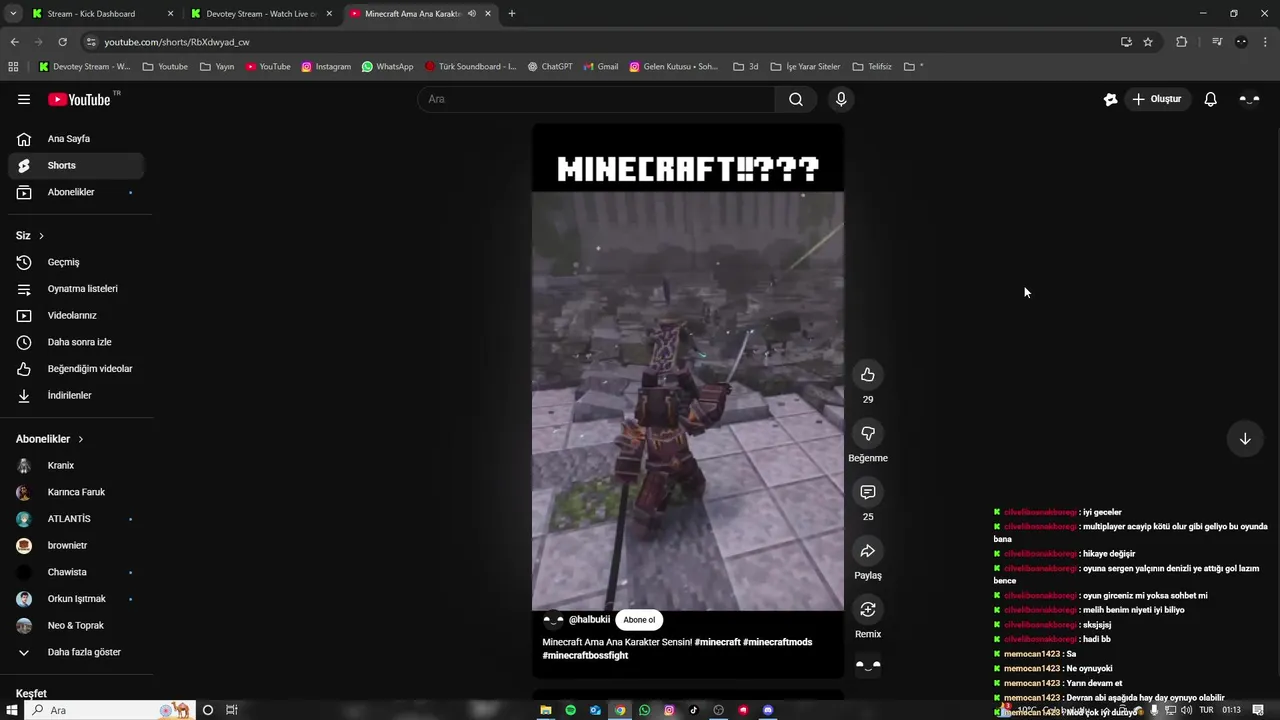Open the Kranix subscription channel
Viewport: 1280px width, 720px height.
tap(76, 466)
